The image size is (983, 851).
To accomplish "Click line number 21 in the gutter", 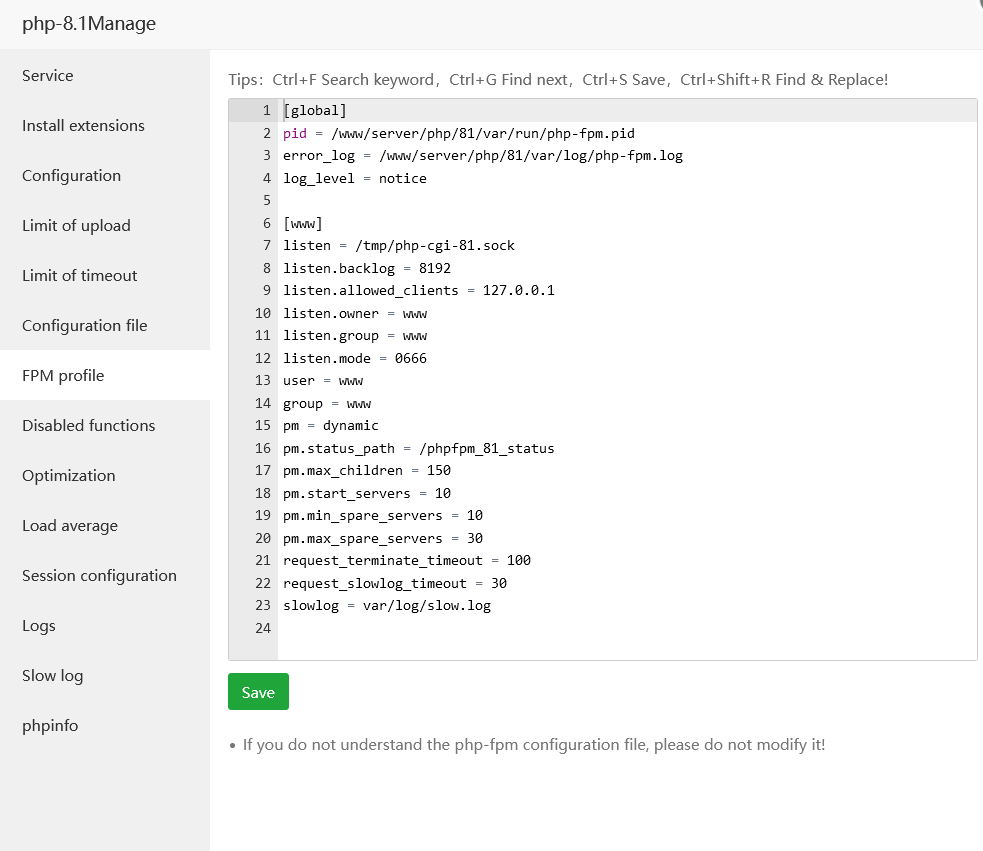I will [x=263, y=560].
